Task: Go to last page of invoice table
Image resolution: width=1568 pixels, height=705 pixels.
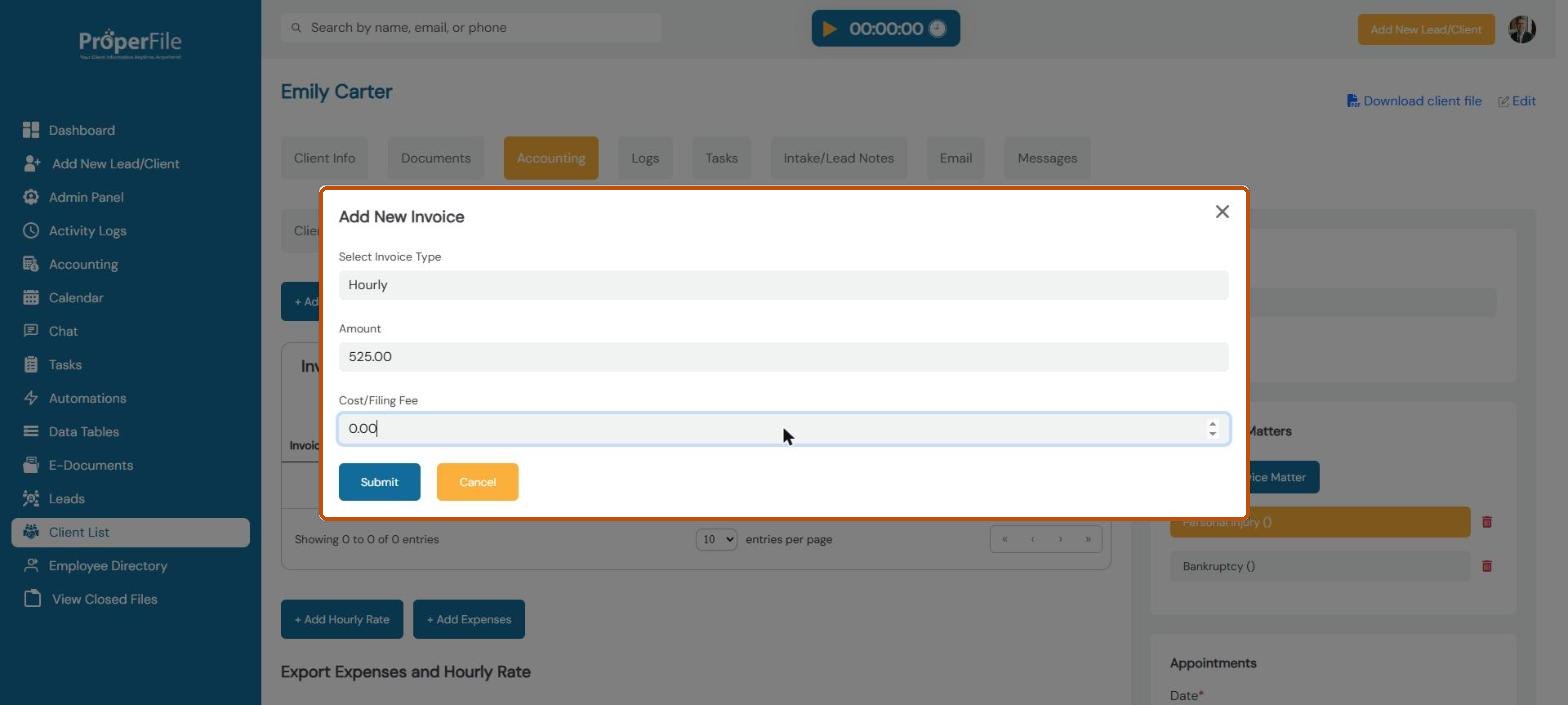Action: click(1088, 539)
